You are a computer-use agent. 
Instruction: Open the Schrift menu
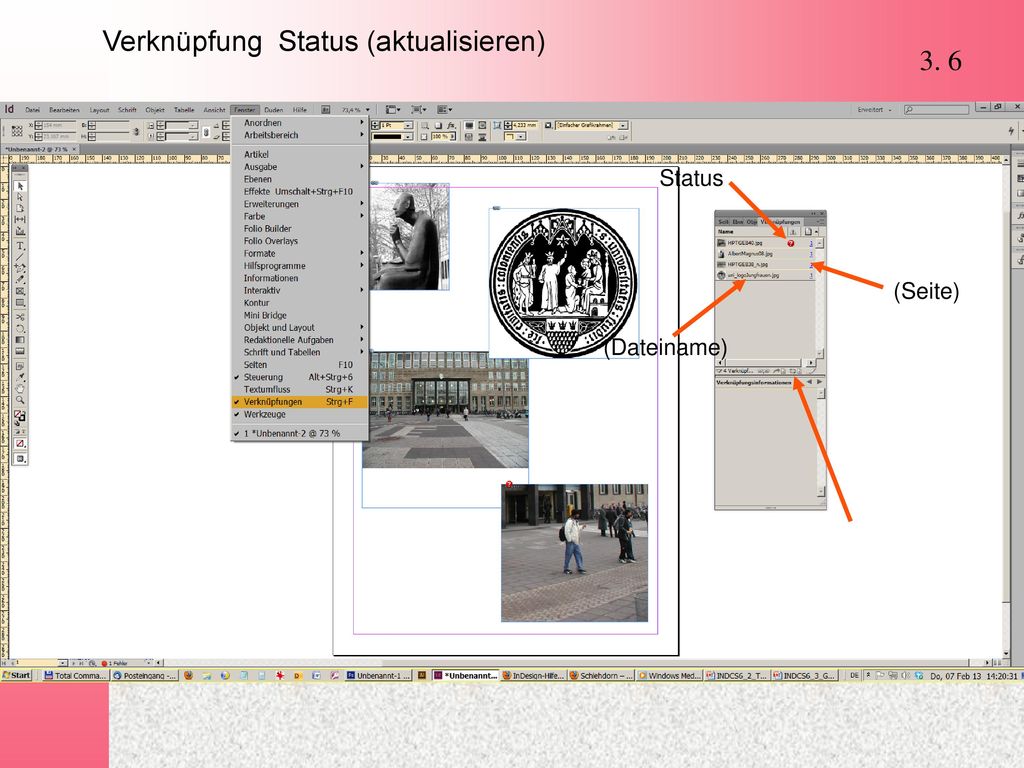(x=127, y=110)
